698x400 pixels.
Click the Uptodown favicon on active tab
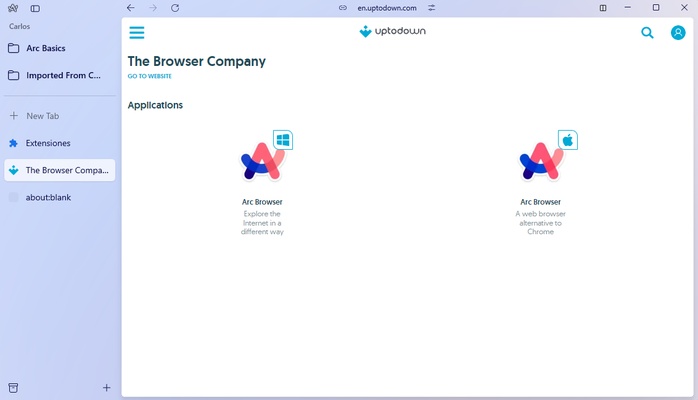13,170
